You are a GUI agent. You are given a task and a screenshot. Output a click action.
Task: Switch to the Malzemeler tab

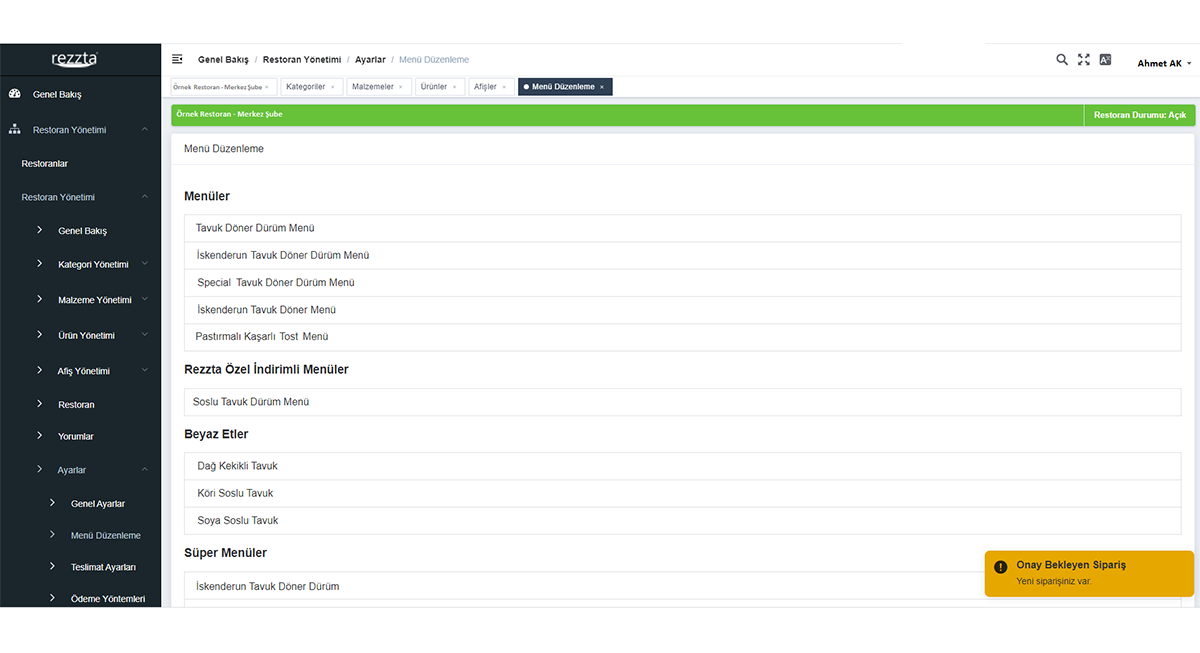coord(373,87)
